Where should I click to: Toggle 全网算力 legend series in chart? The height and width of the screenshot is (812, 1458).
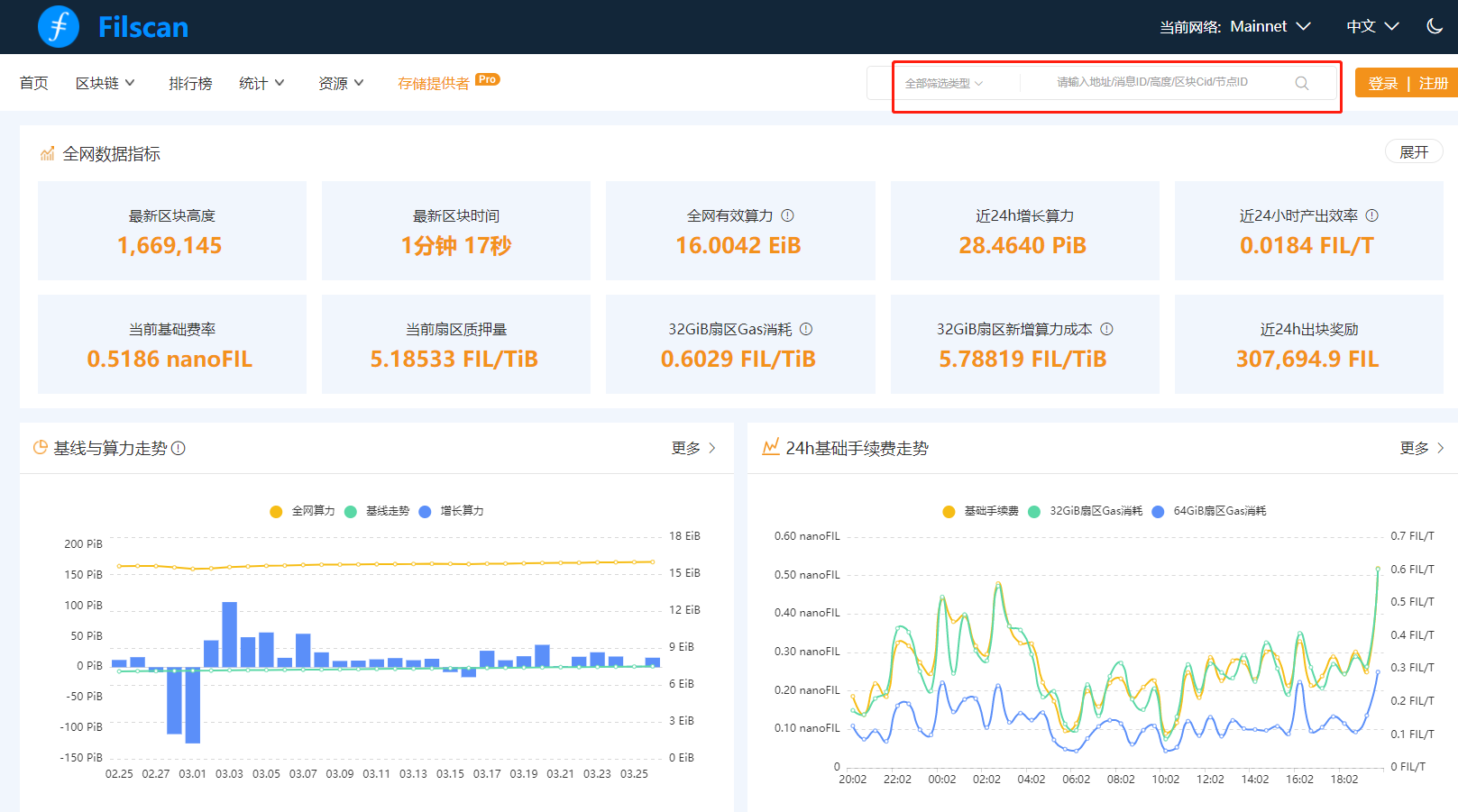coord(312,511)
